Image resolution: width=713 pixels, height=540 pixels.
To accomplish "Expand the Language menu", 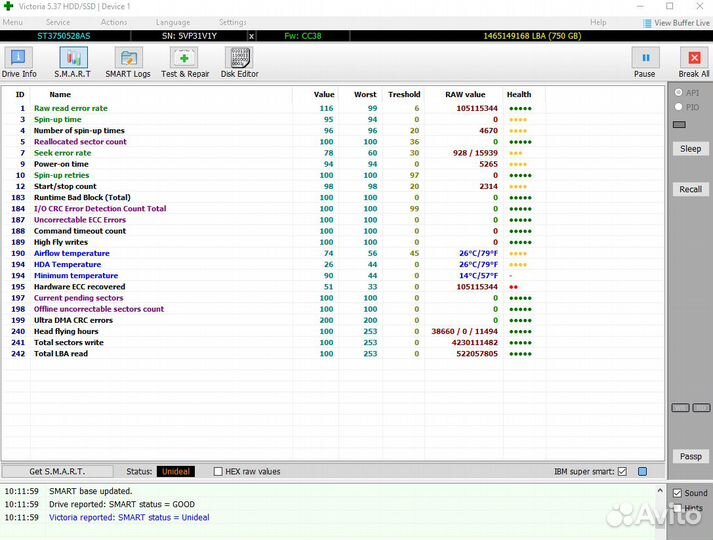I will click(173, 22).
